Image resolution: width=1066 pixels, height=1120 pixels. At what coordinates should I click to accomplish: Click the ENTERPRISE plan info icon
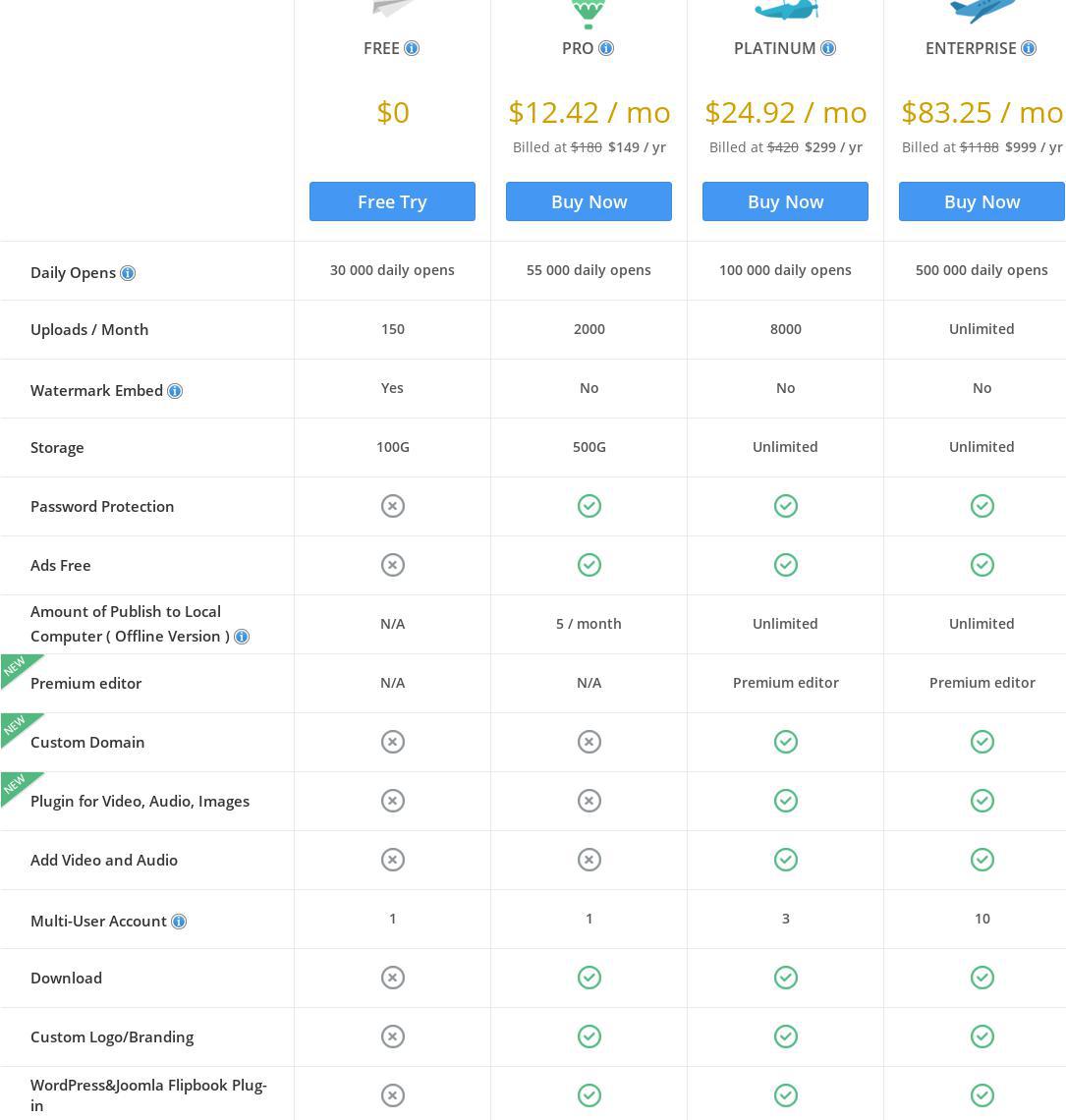pos(1029,48)
